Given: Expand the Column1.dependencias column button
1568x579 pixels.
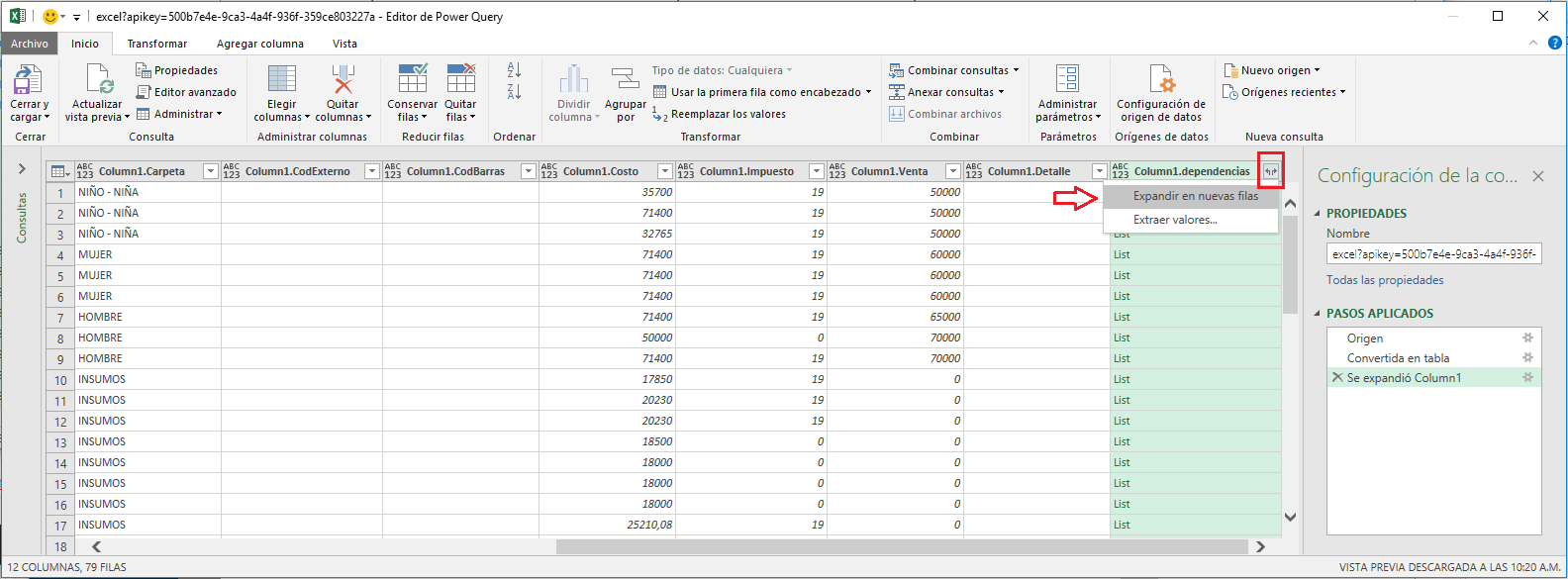Looking at the screenshot, I should 1271,172.
